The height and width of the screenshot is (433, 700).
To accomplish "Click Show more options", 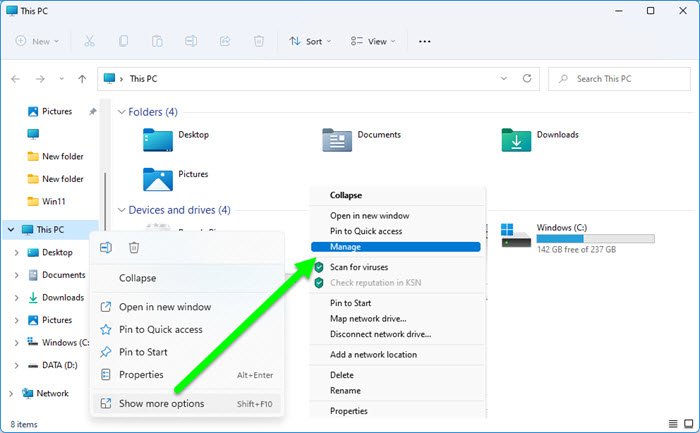I will [187, 404].
